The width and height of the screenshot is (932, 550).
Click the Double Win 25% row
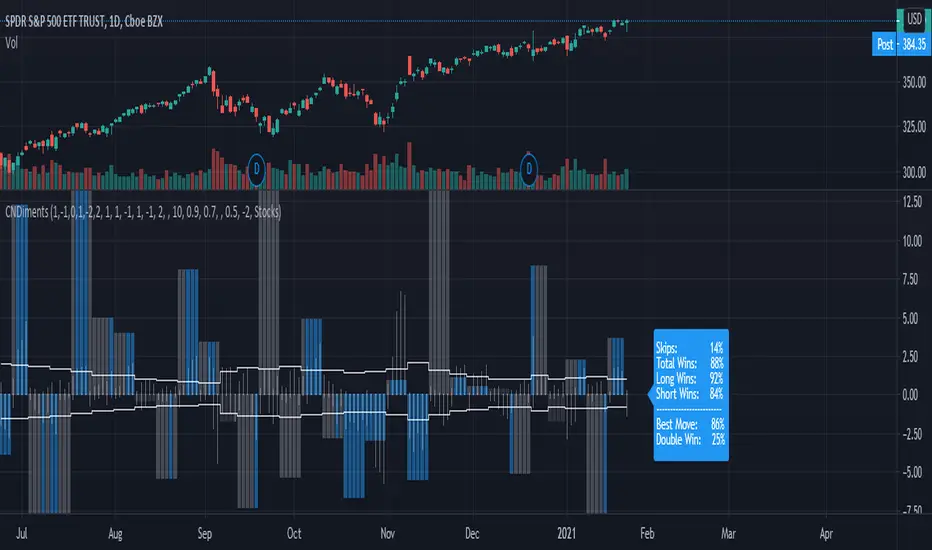689,439
